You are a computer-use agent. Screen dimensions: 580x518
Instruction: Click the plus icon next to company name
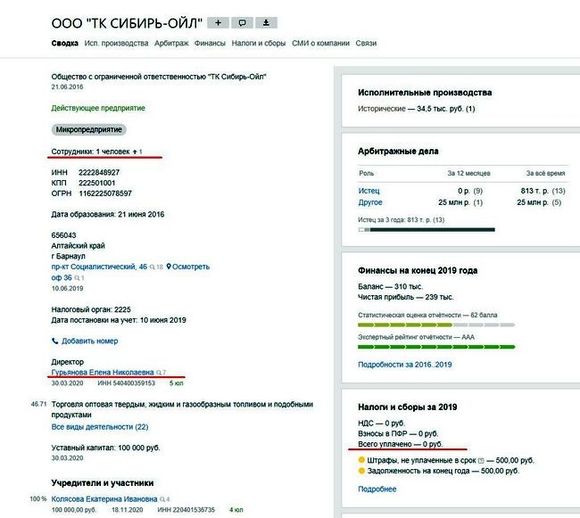[x=218, y=23]
